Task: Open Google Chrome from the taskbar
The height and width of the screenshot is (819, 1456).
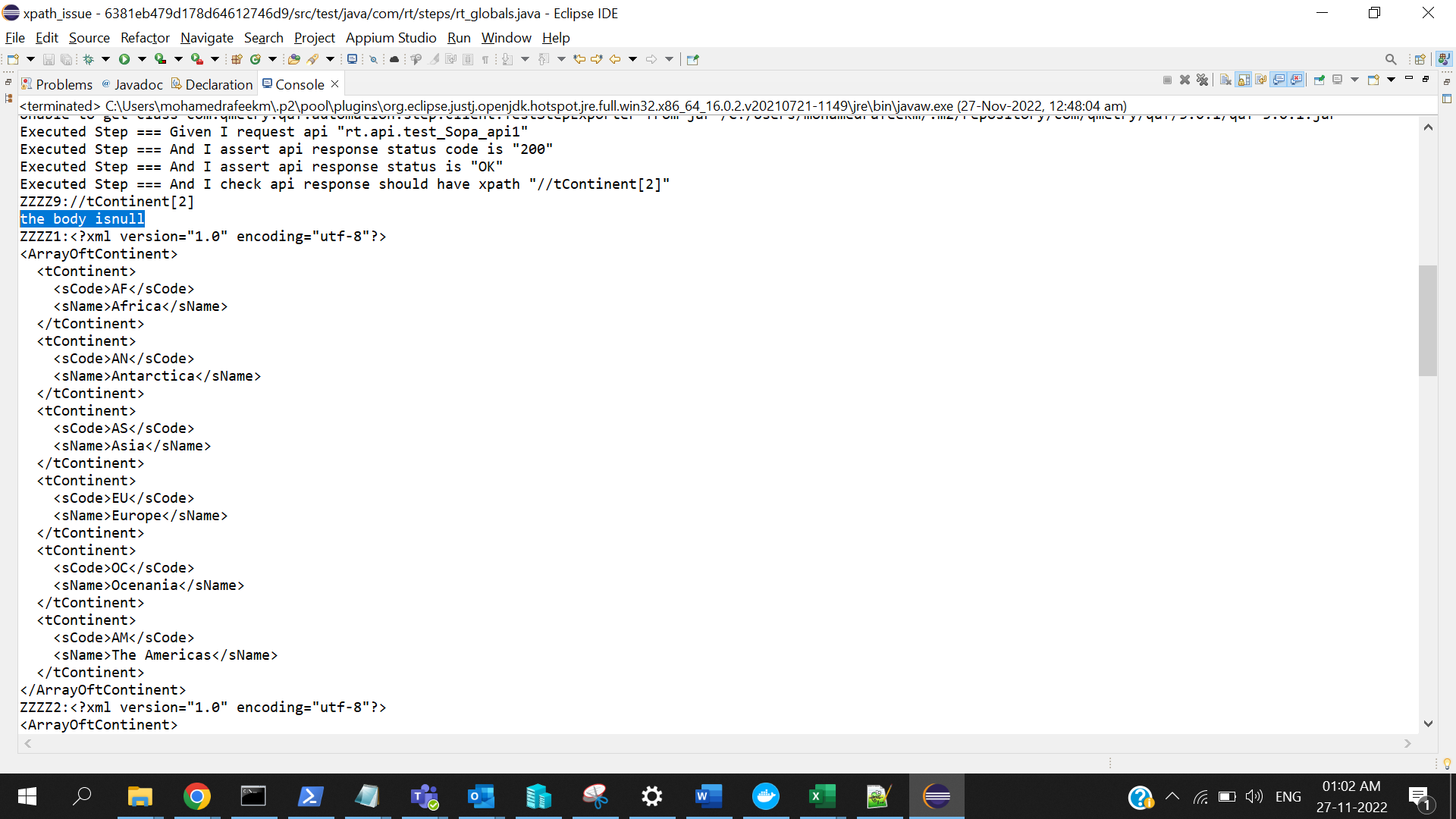Action: [197, 796]
